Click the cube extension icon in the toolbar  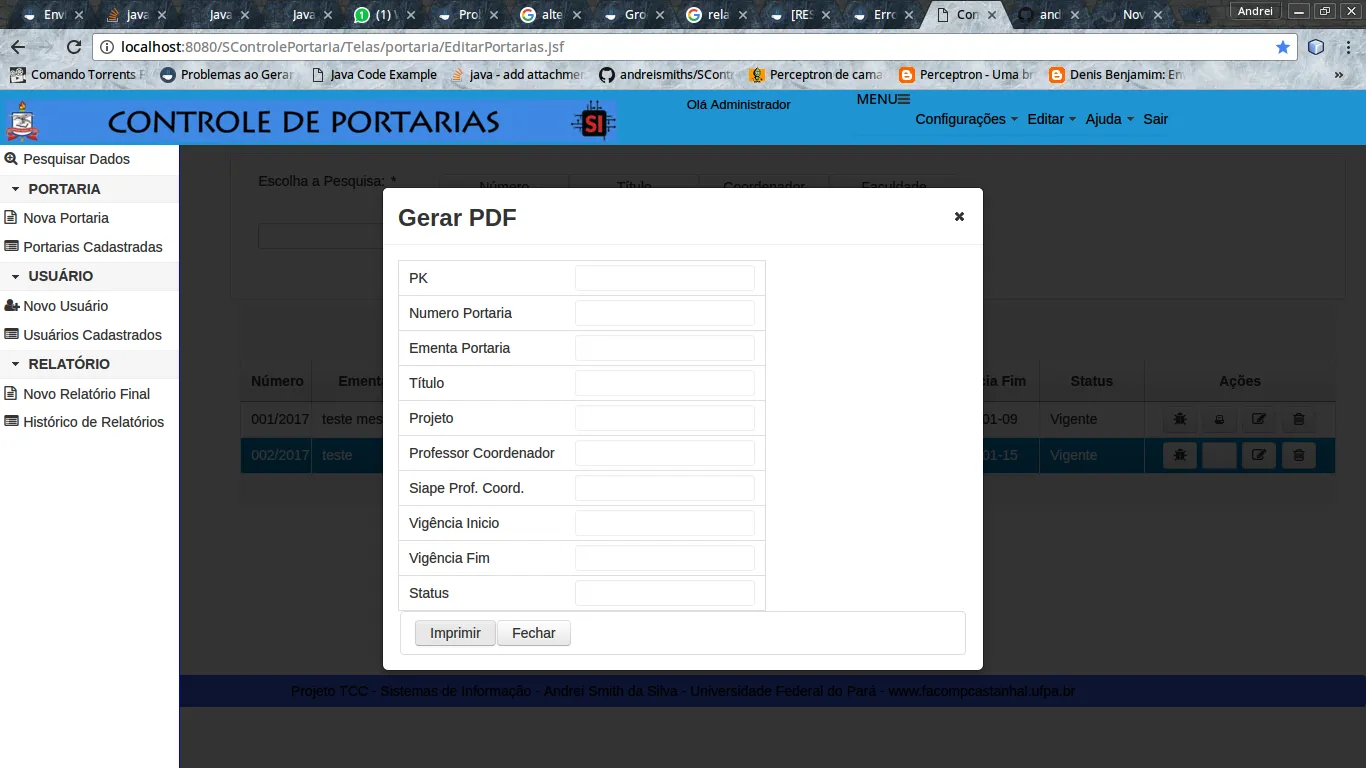(1316, 47)
